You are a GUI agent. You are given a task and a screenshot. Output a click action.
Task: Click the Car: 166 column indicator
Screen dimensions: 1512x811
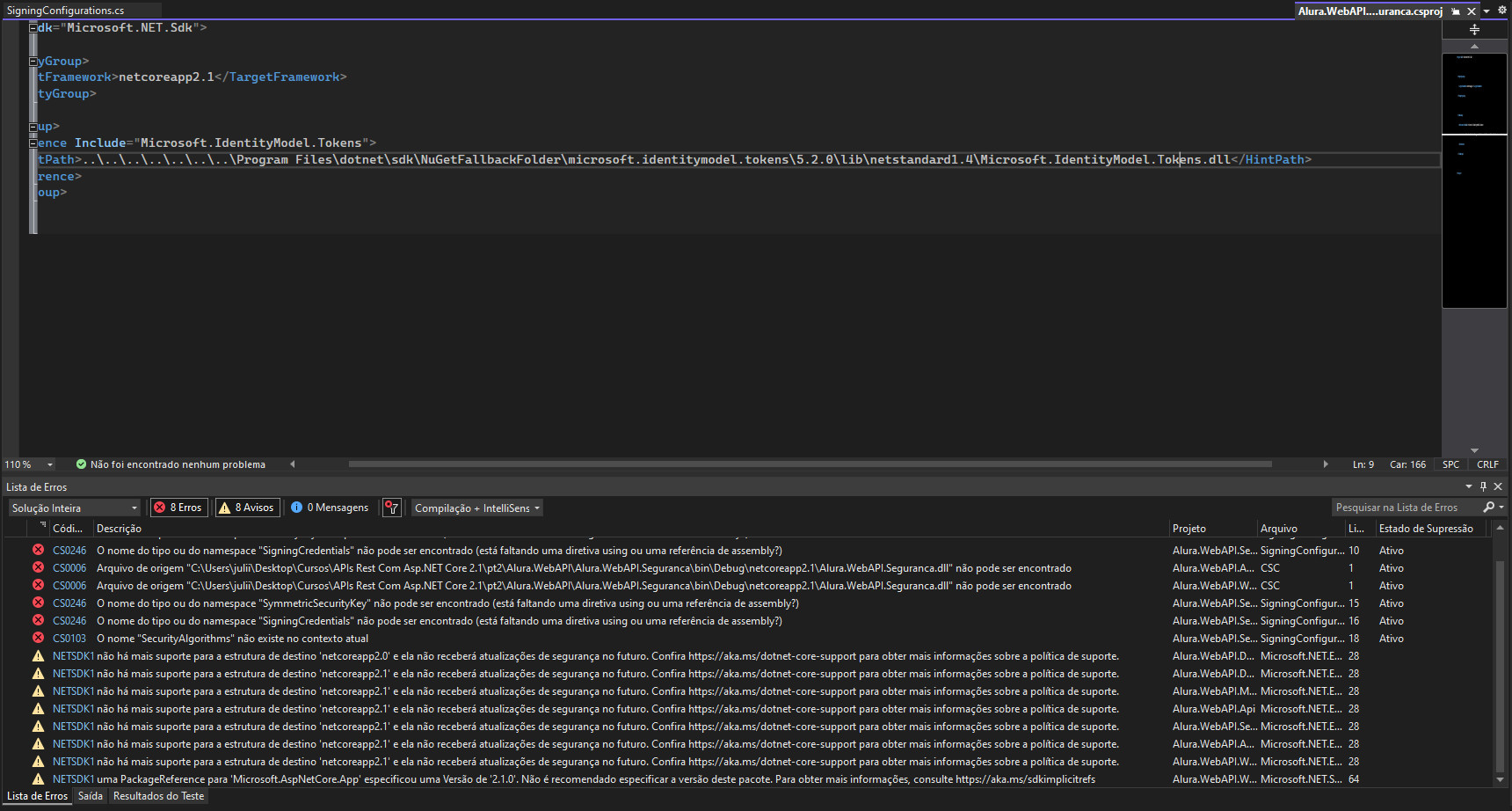pos(1407,464)
